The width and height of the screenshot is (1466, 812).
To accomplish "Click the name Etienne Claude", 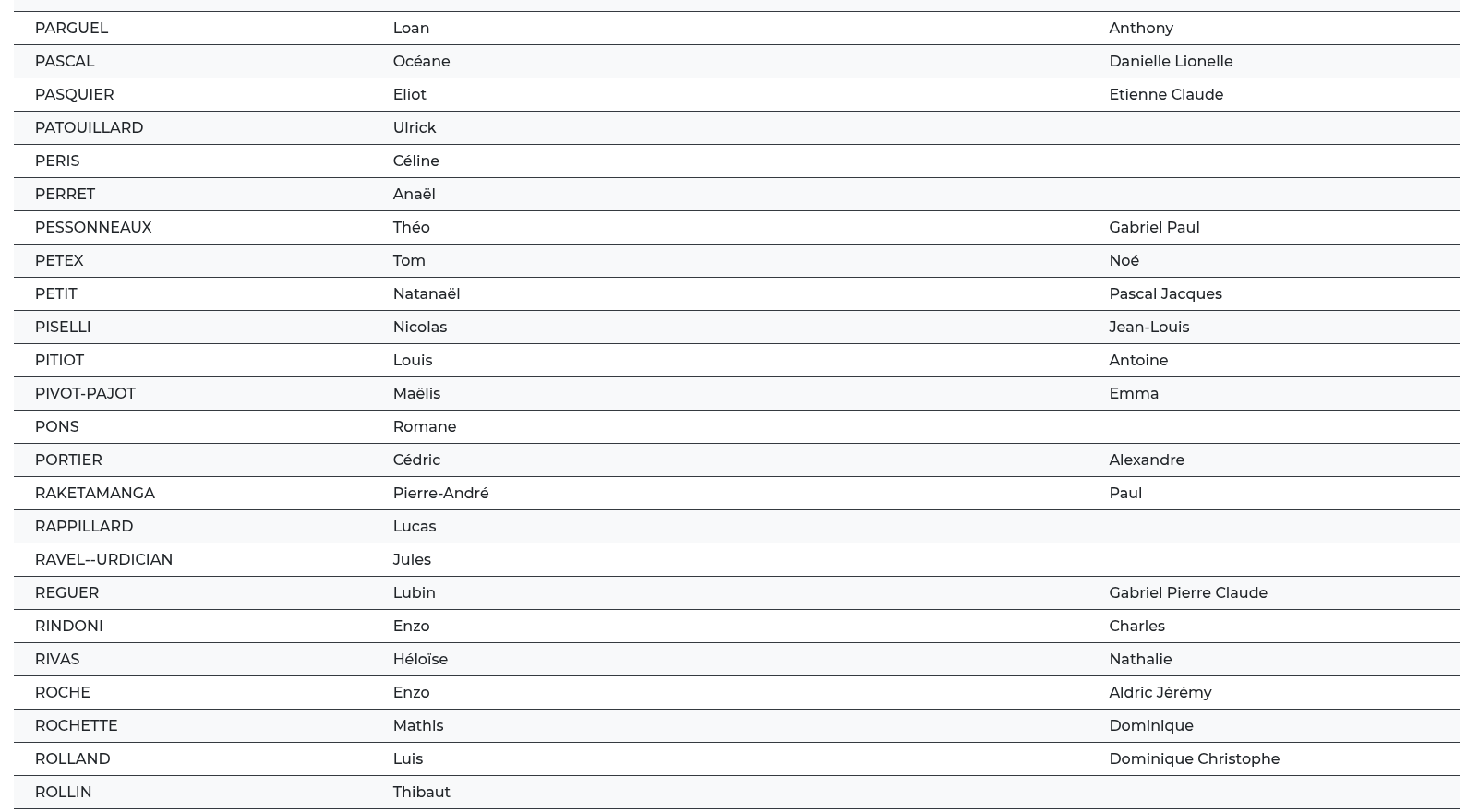I will pos(1165,95).
